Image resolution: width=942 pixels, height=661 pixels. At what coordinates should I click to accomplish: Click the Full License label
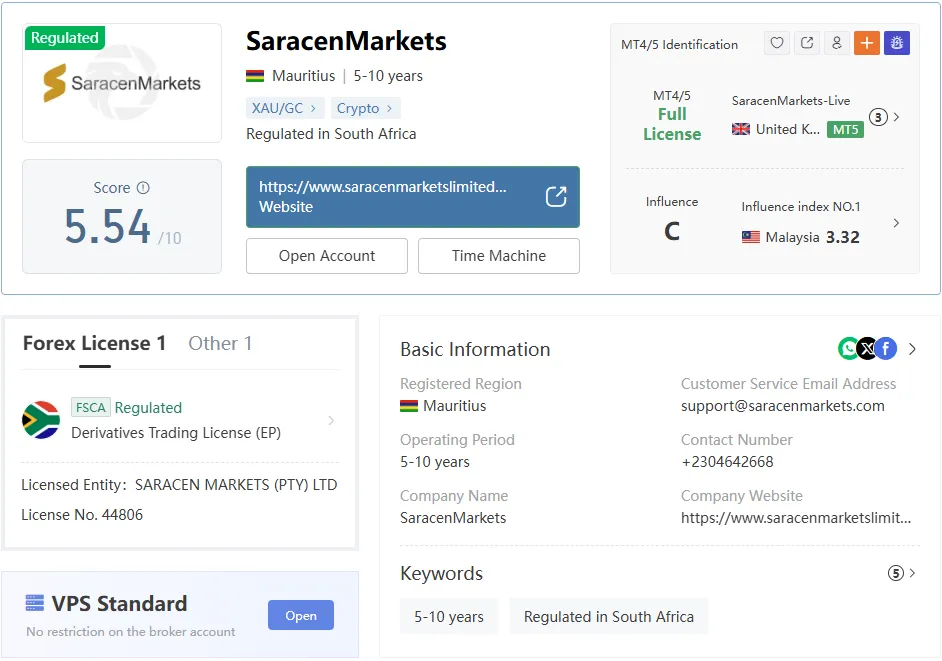pyautogui.click(x=672, y=124)
